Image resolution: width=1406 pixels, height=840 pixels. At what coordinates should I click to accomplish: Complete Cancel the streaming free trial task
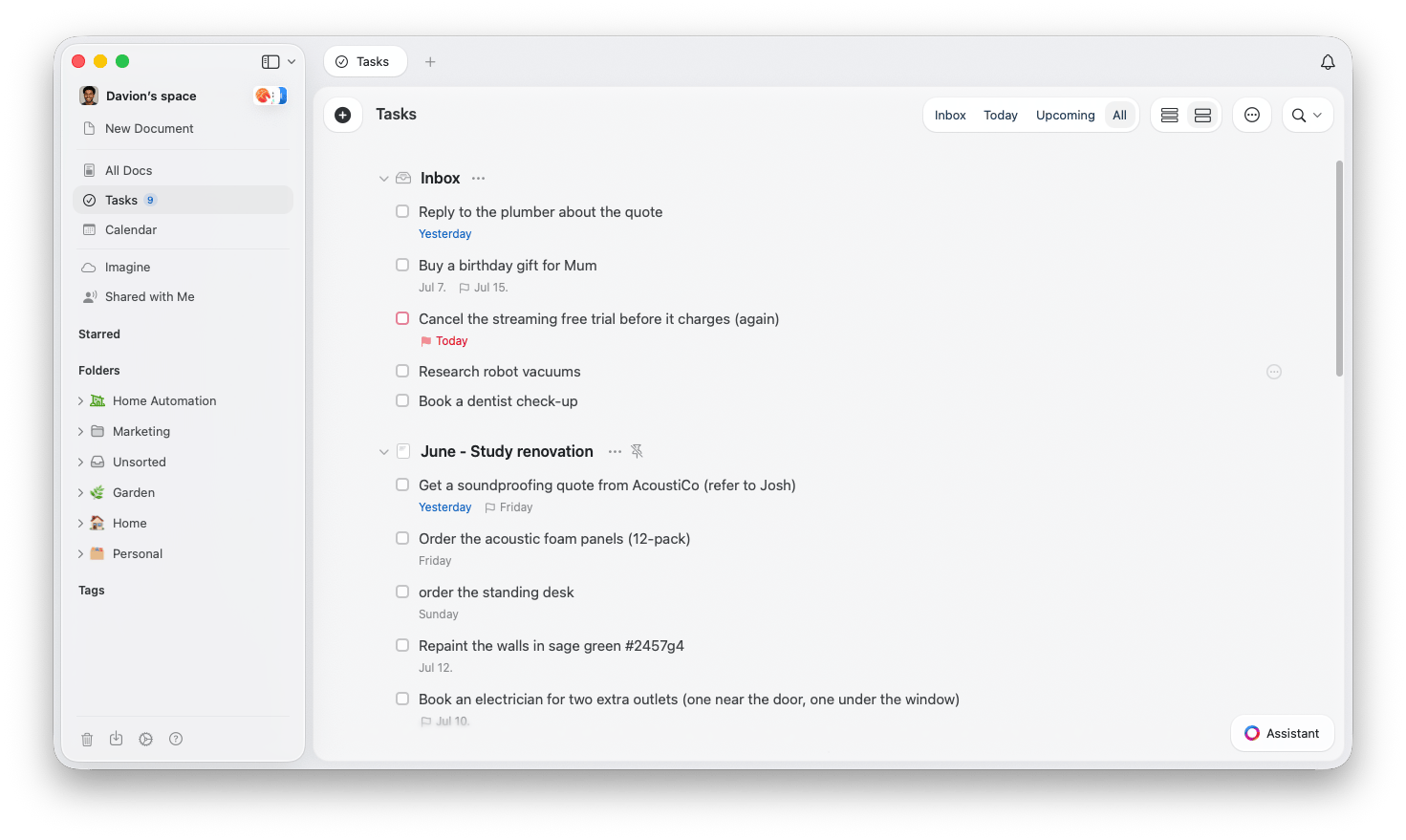click(402, 318)
